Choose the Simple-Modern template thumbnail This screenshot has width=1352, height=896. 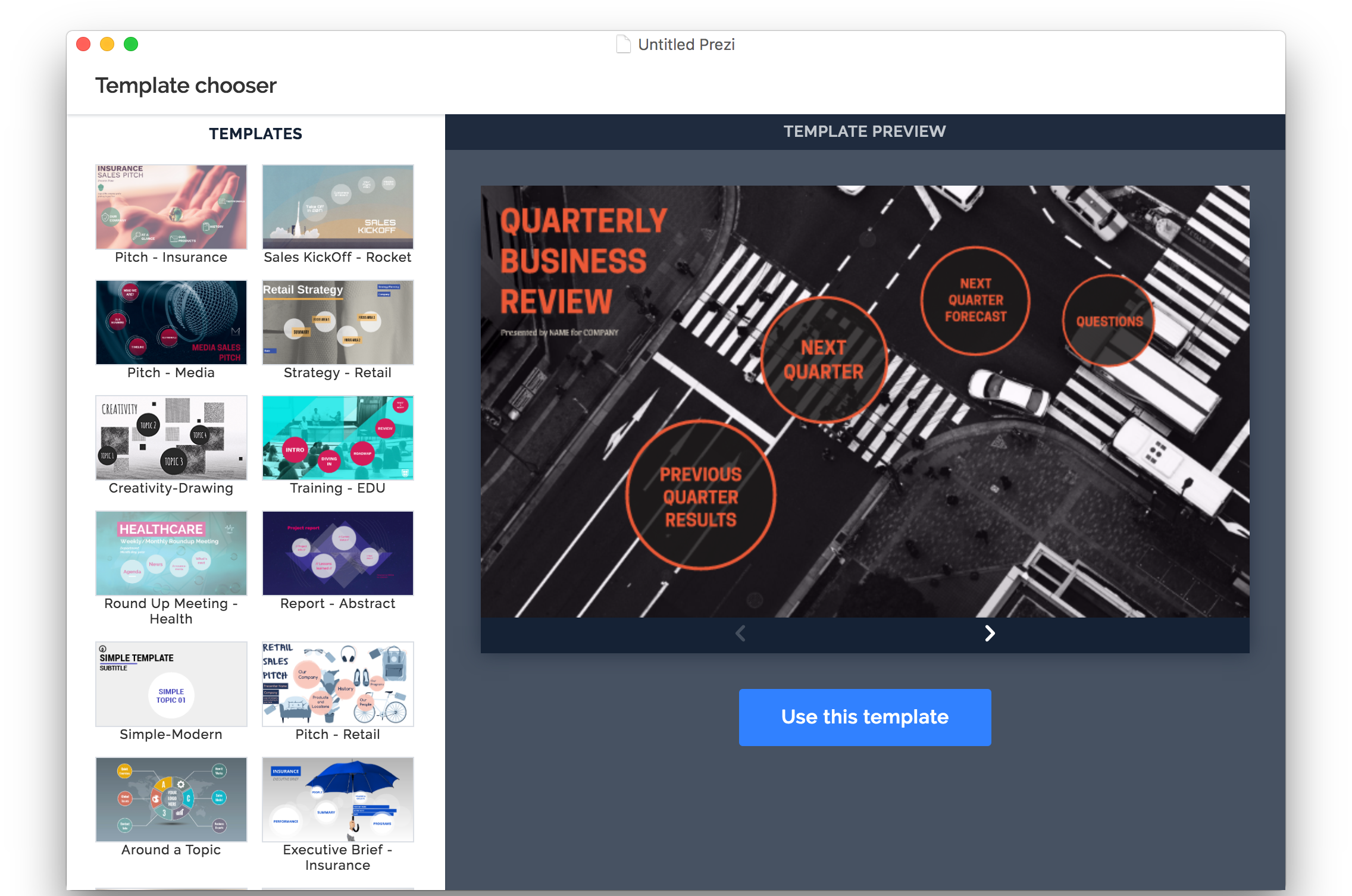[171, 684]
